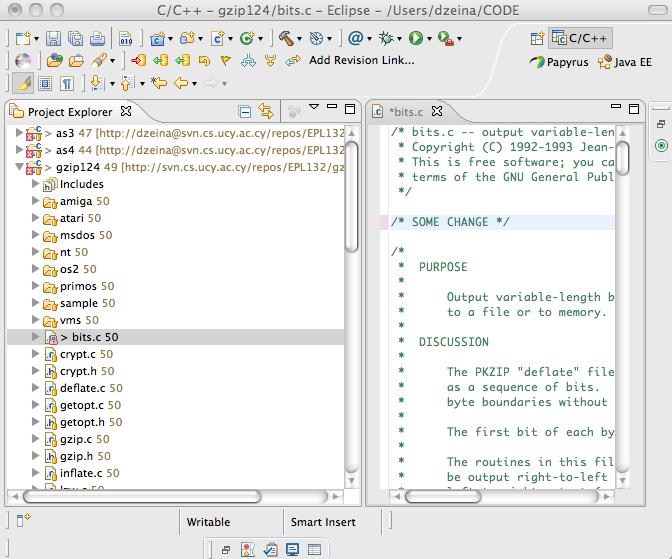Click Add Revision Link... button
This screenshot has width=672, height=559.
click(x=362, y=60)
